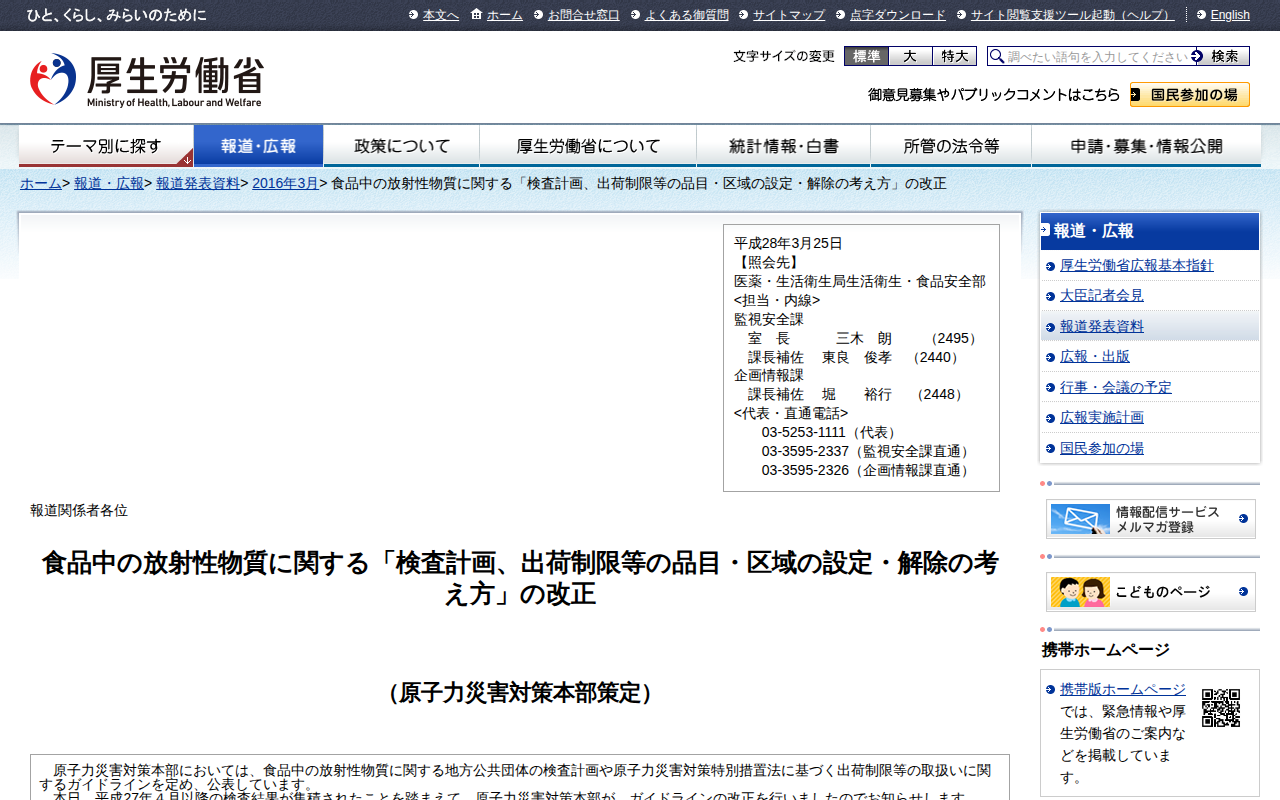This screenshot has height=800, width=1280.
Task: Click the children illustration for こどものページ
Action: click(1080, 592)
